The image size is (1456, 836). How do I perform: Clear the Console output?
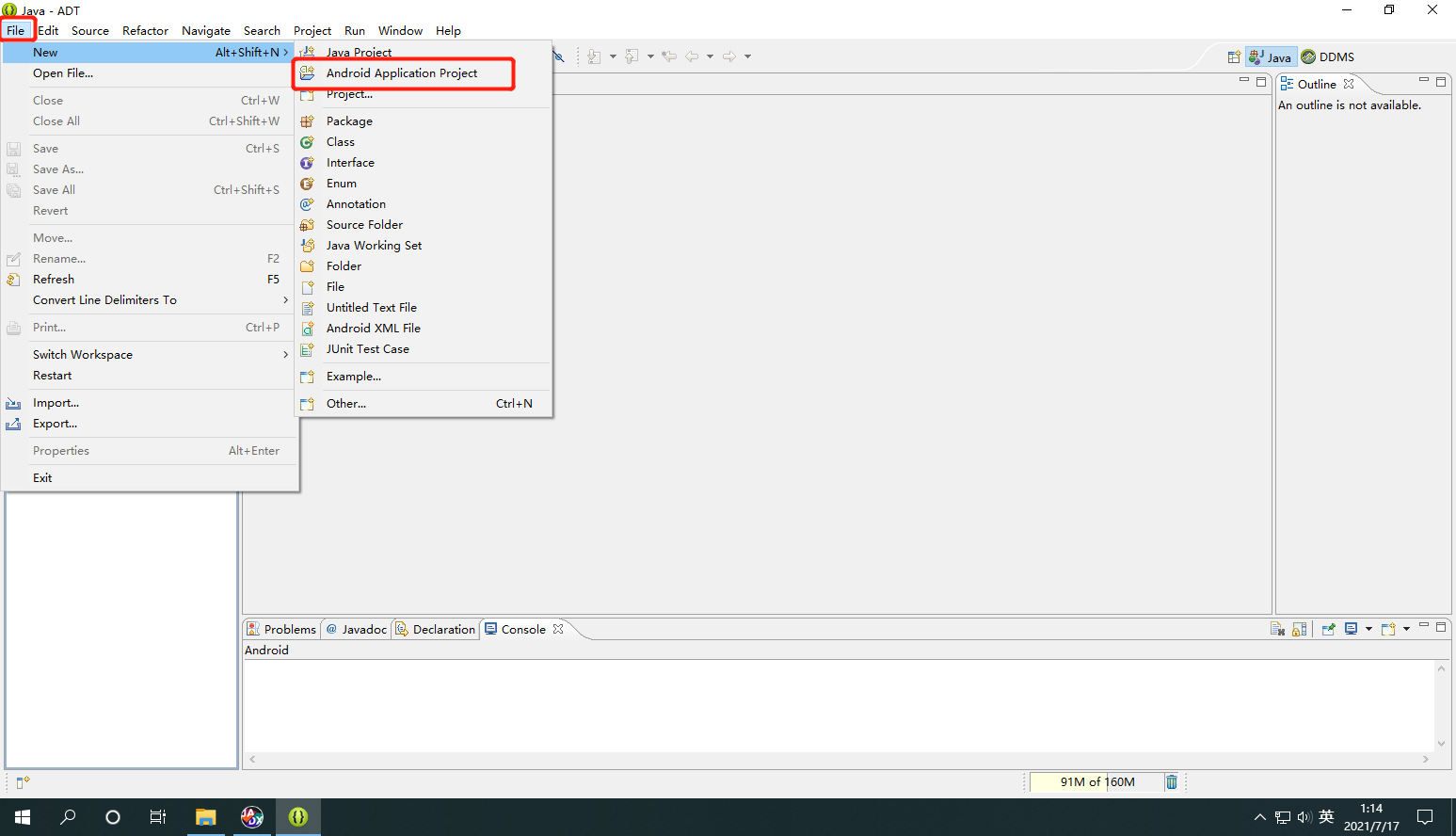1277,629
